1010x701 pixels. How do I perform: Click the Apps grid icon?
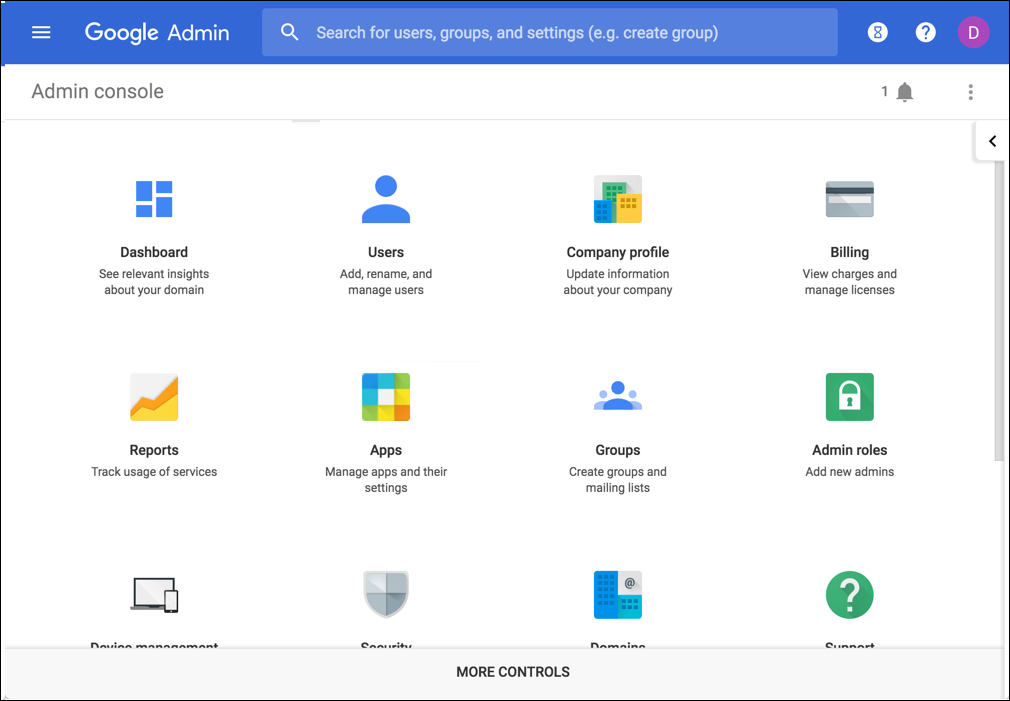[x=386, y=397]
